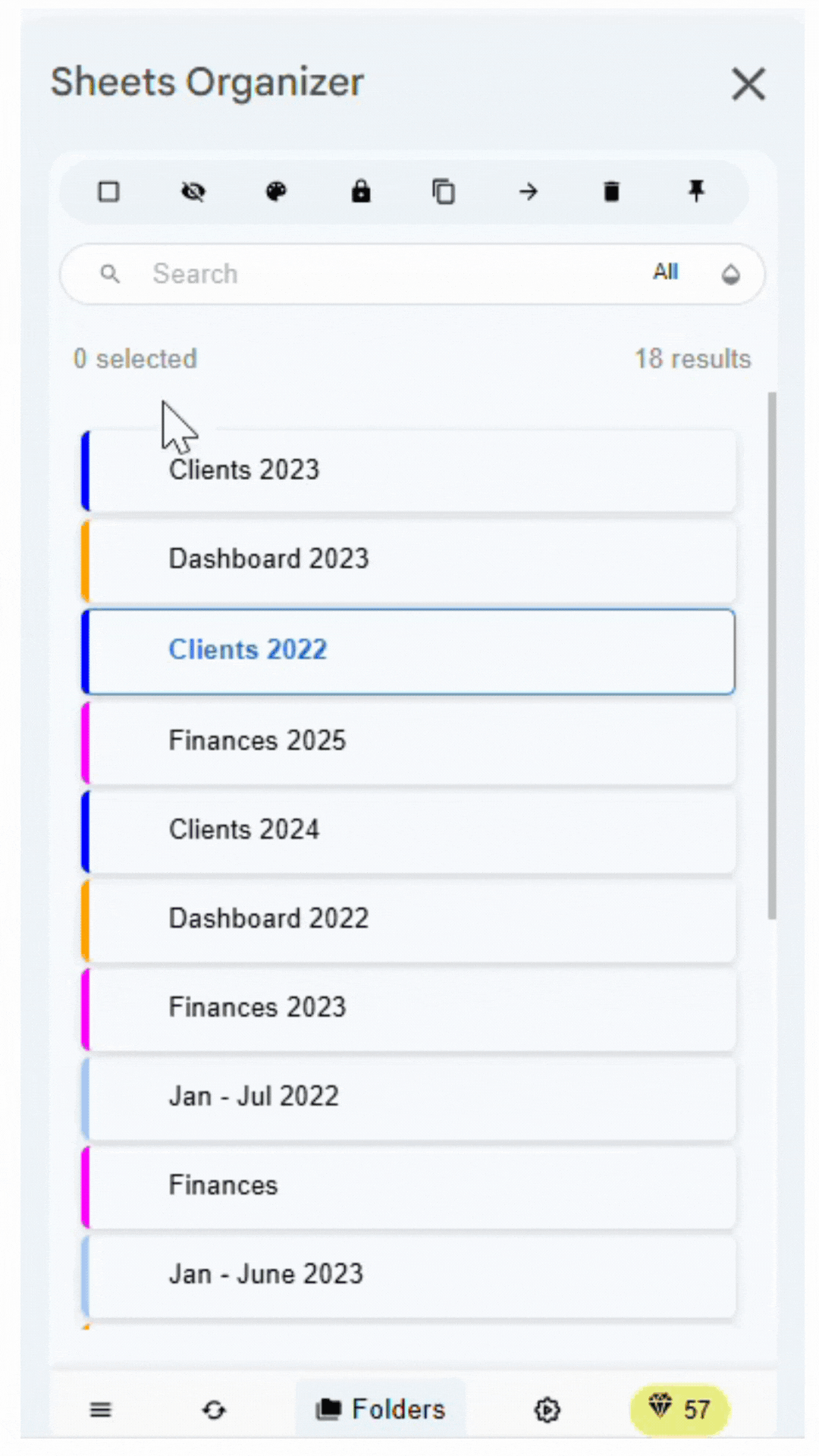Open the color filter drop icon

coord(730,274)
